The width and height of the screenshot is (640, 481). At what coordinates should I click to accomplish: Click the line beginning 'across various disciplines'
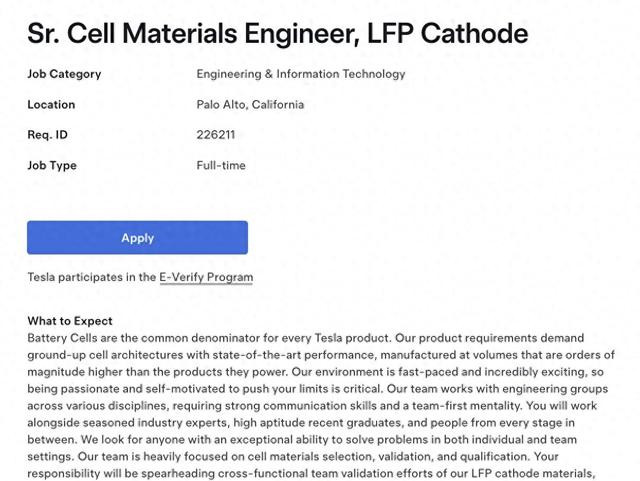tap(312, 406)
